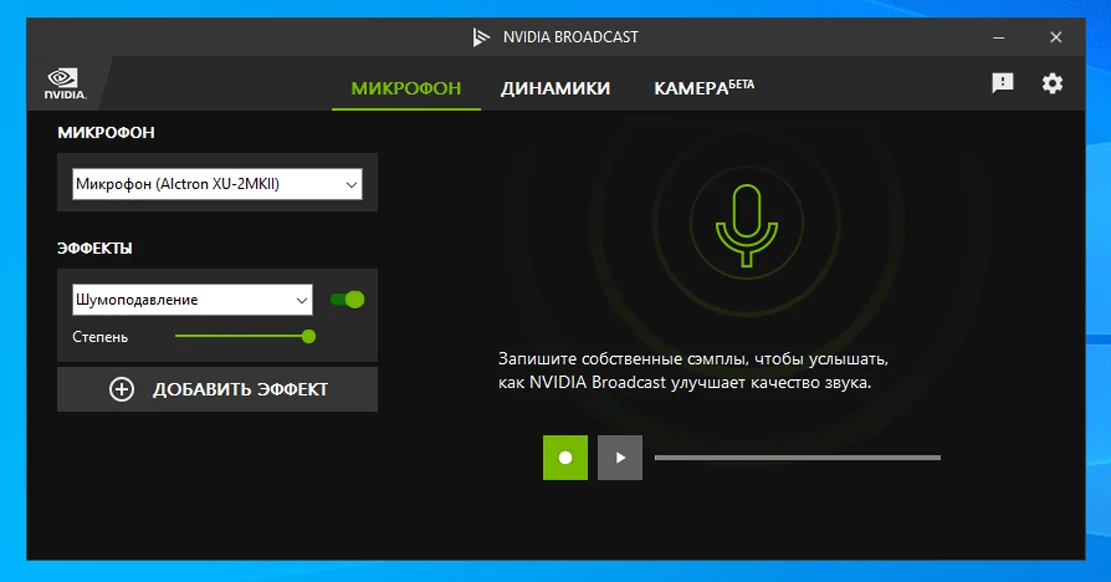Play the recorded sample
The width and height of the screenshot is (1111, 582).
tap(620, 457)
